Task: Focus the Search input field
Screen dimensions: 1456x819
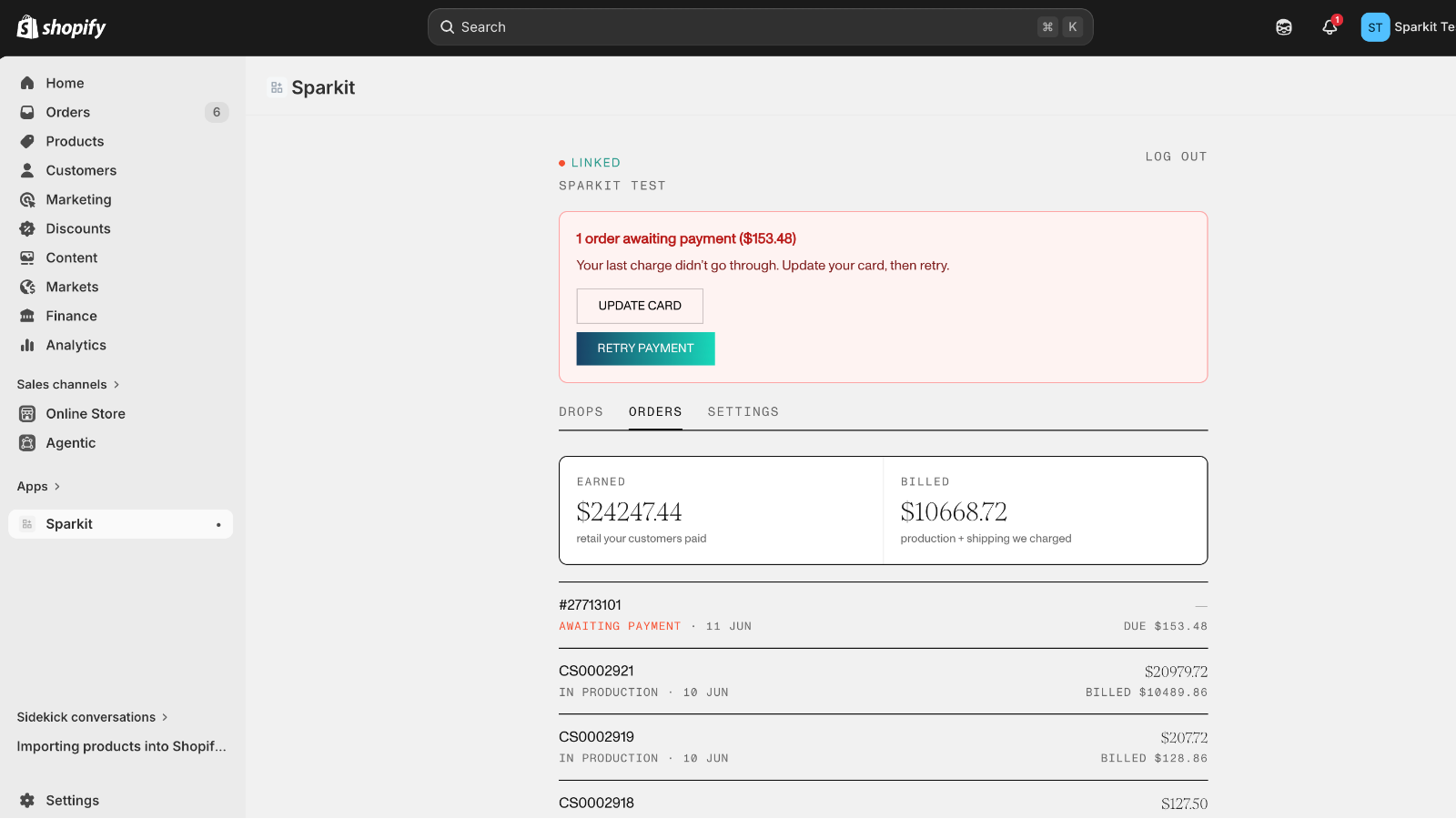Action: [760, 27]
